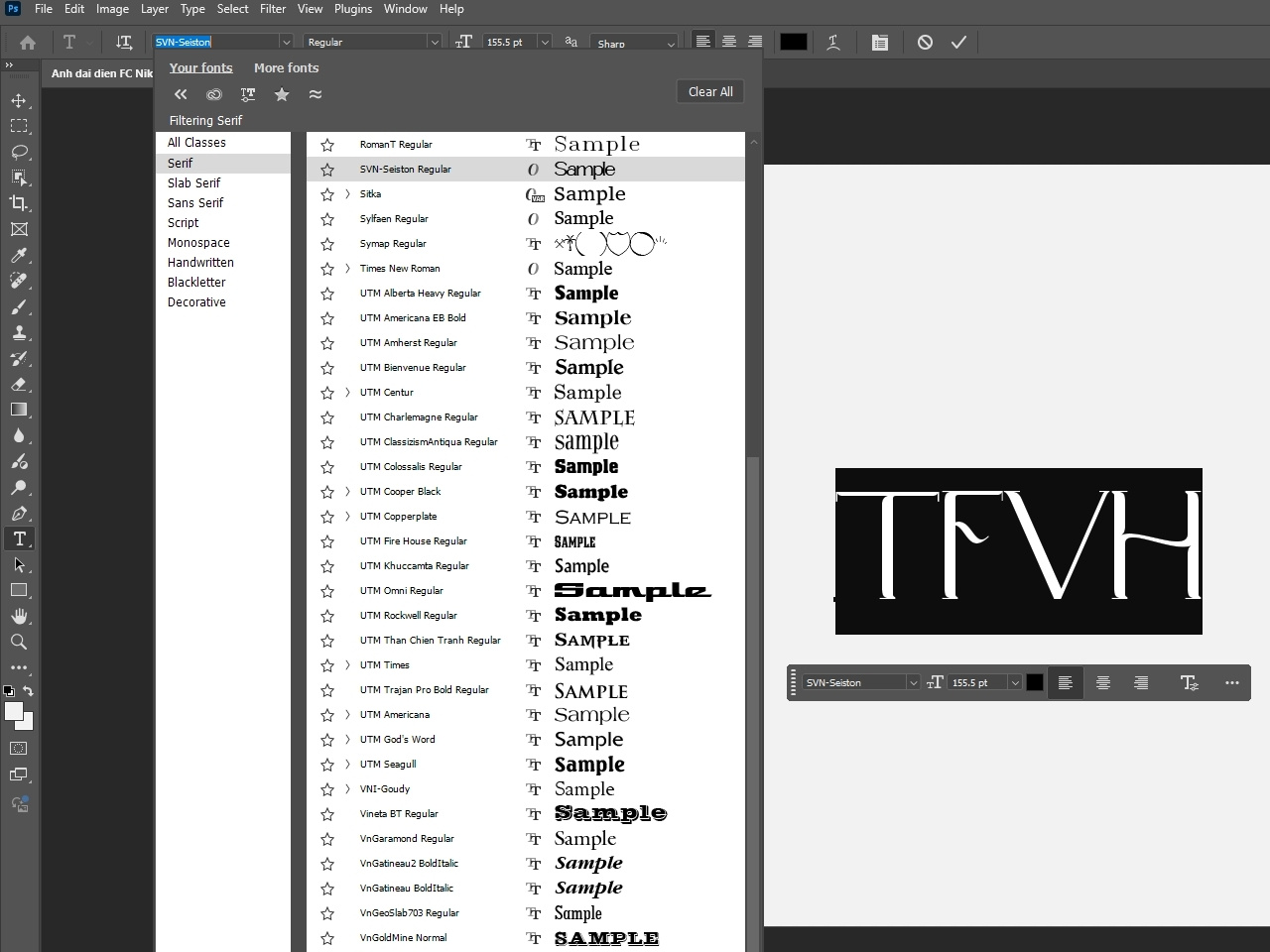Image resolution: width=1270 pixels, height=952 pixels.
Task: Select the Clone Stamp tool
Action: click(x=19, y=332)
